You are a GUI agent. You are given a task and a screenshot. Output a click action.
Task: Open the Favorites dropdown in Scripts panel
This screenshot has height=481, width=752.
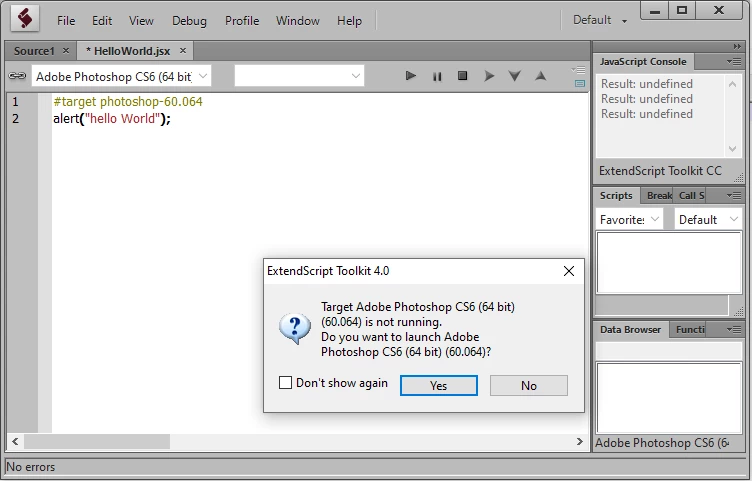[x=629, y=220]
